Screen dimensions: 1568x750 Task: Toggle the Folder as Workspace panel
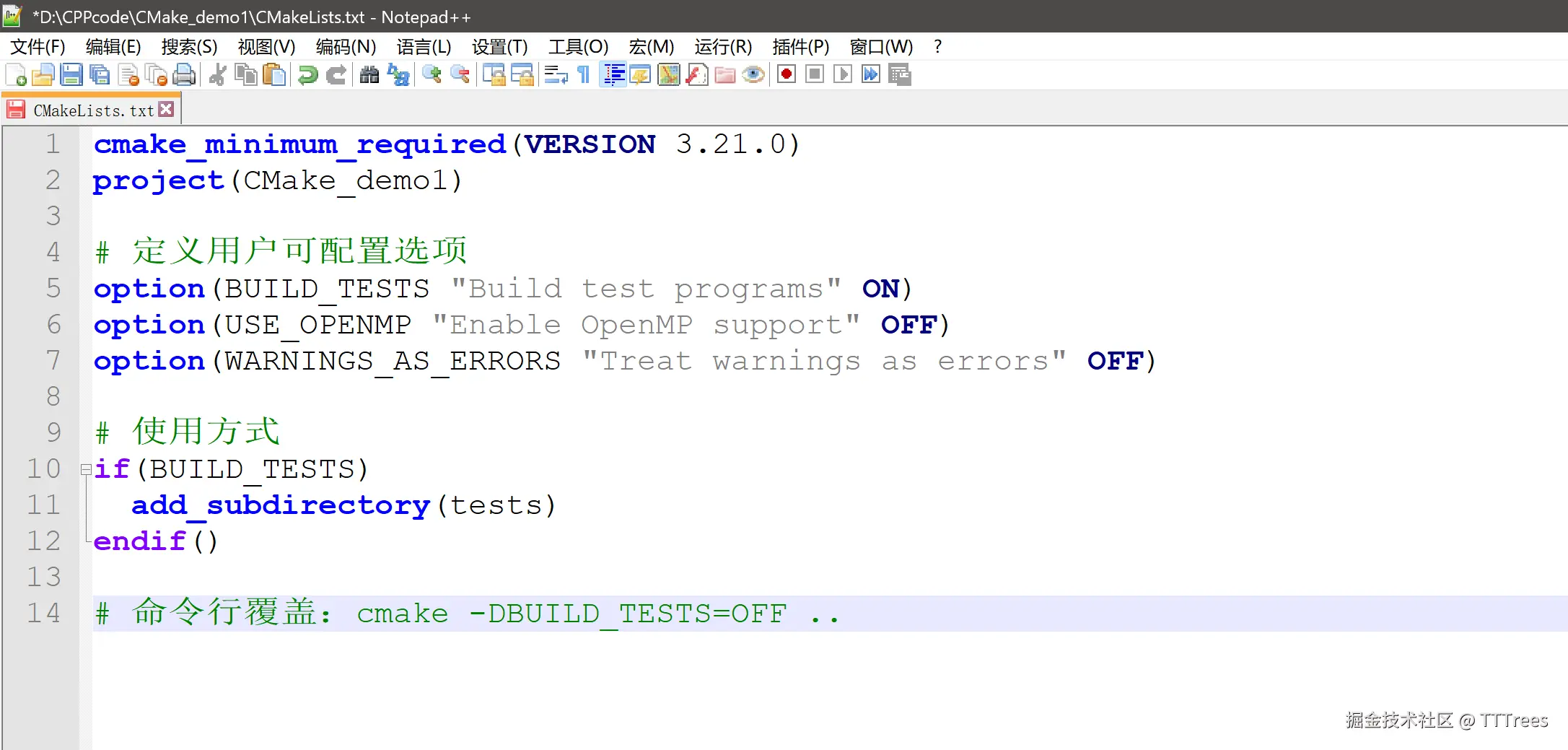(725, 74)
